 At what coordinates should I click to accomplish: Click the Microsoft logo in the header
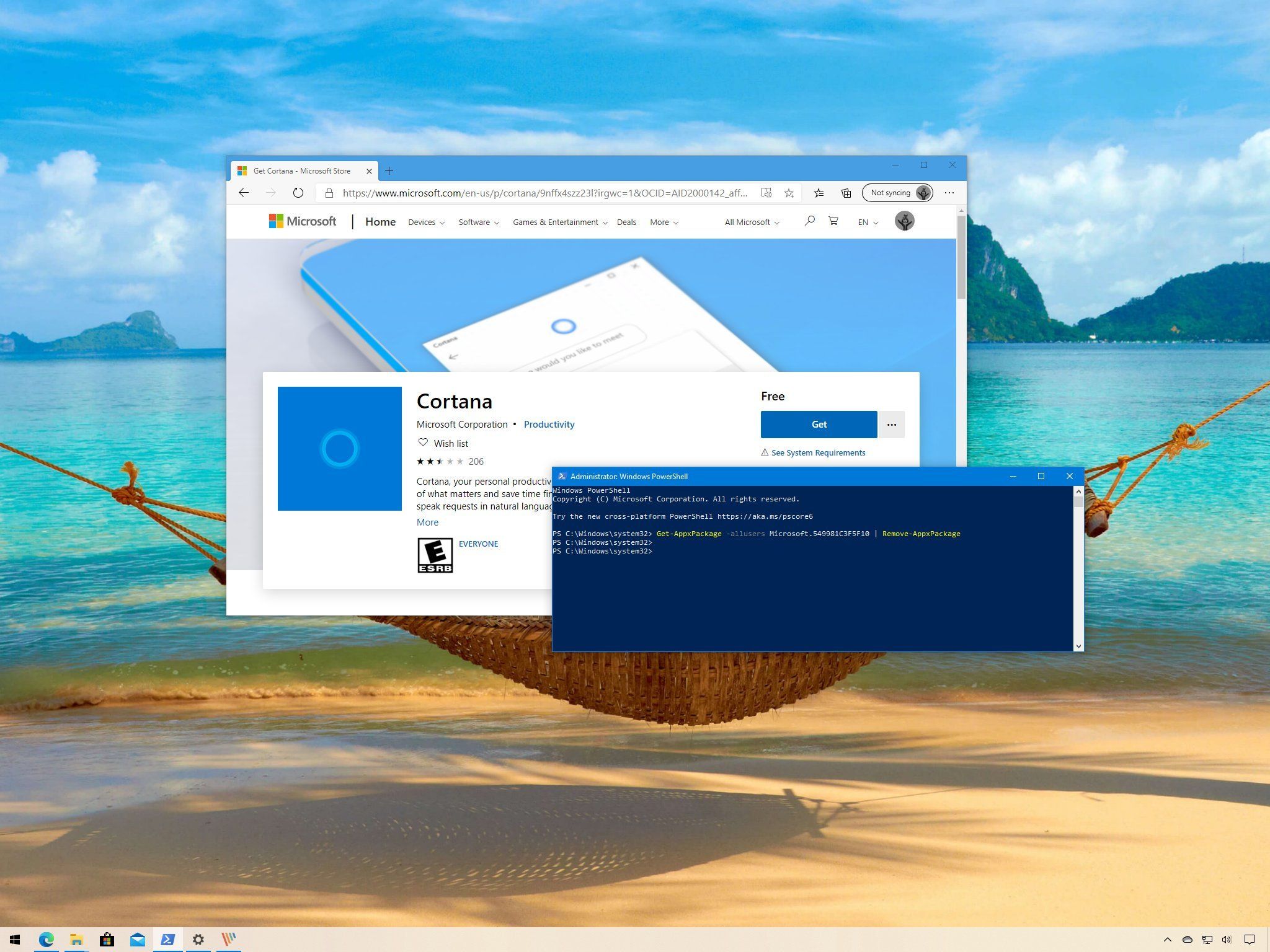click(x=302, y=221)
